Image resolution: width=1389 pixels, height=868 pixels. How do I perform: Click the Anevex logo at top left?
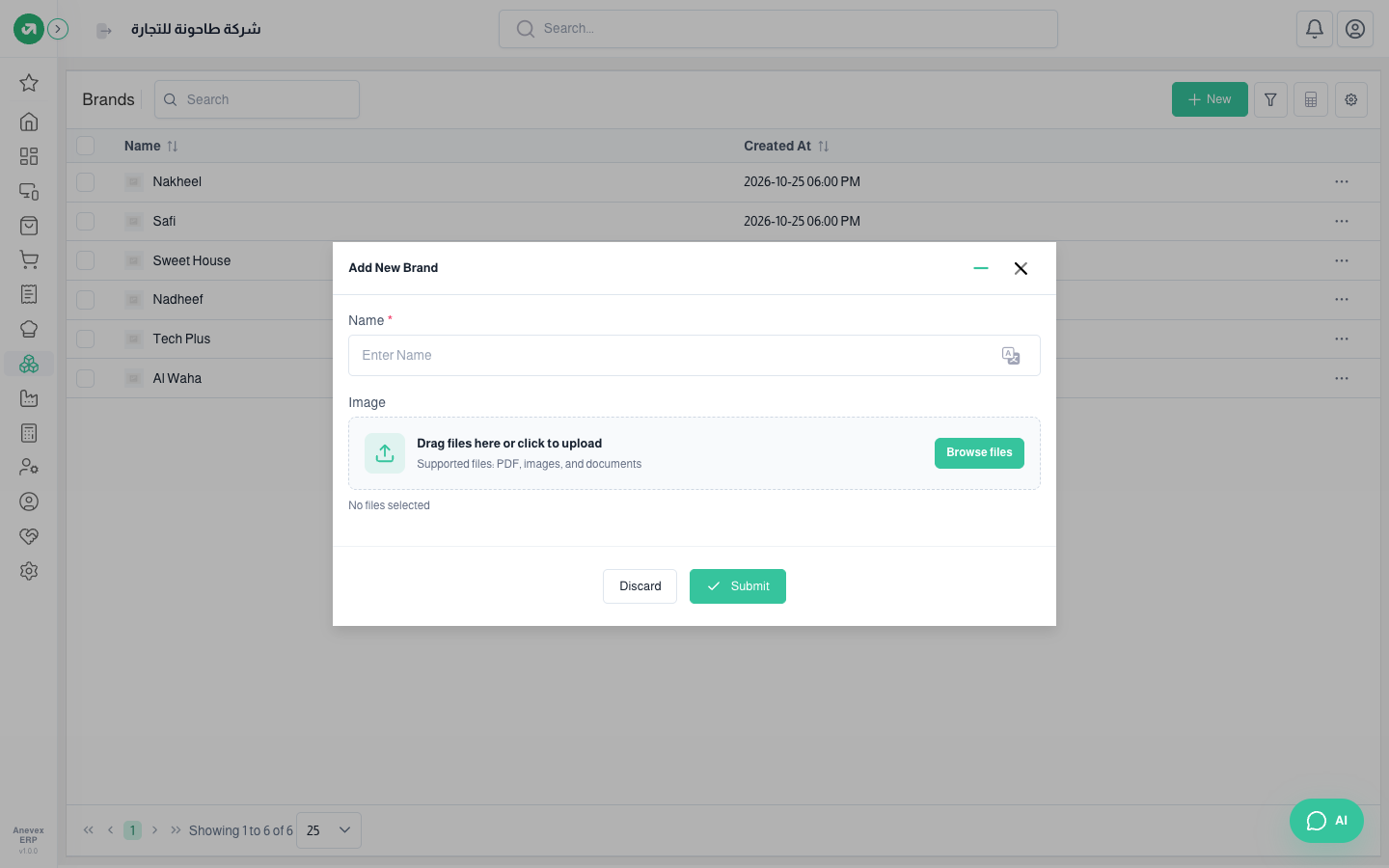click(x=29, y=29)
